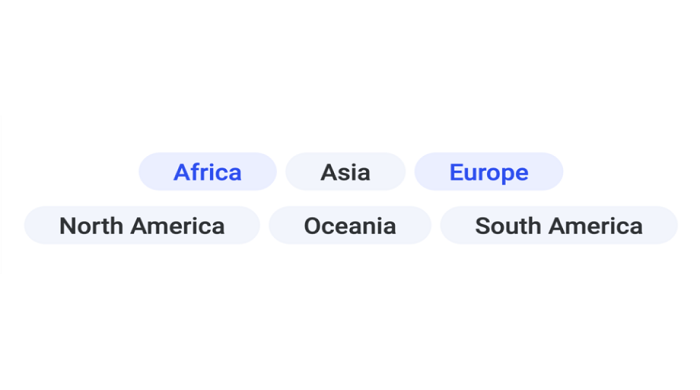Pick the Oceania option
700x390 pixels.
tap(350, 225)
